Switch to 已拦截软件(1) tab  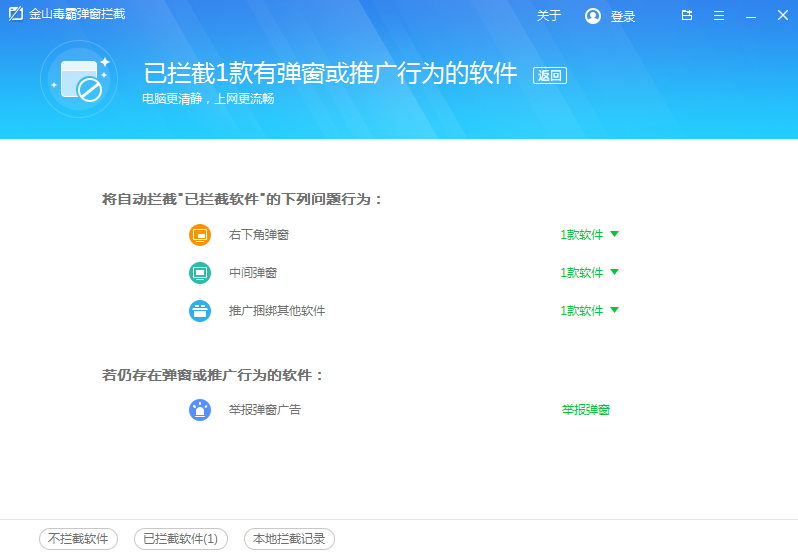(x=180, y=539)
